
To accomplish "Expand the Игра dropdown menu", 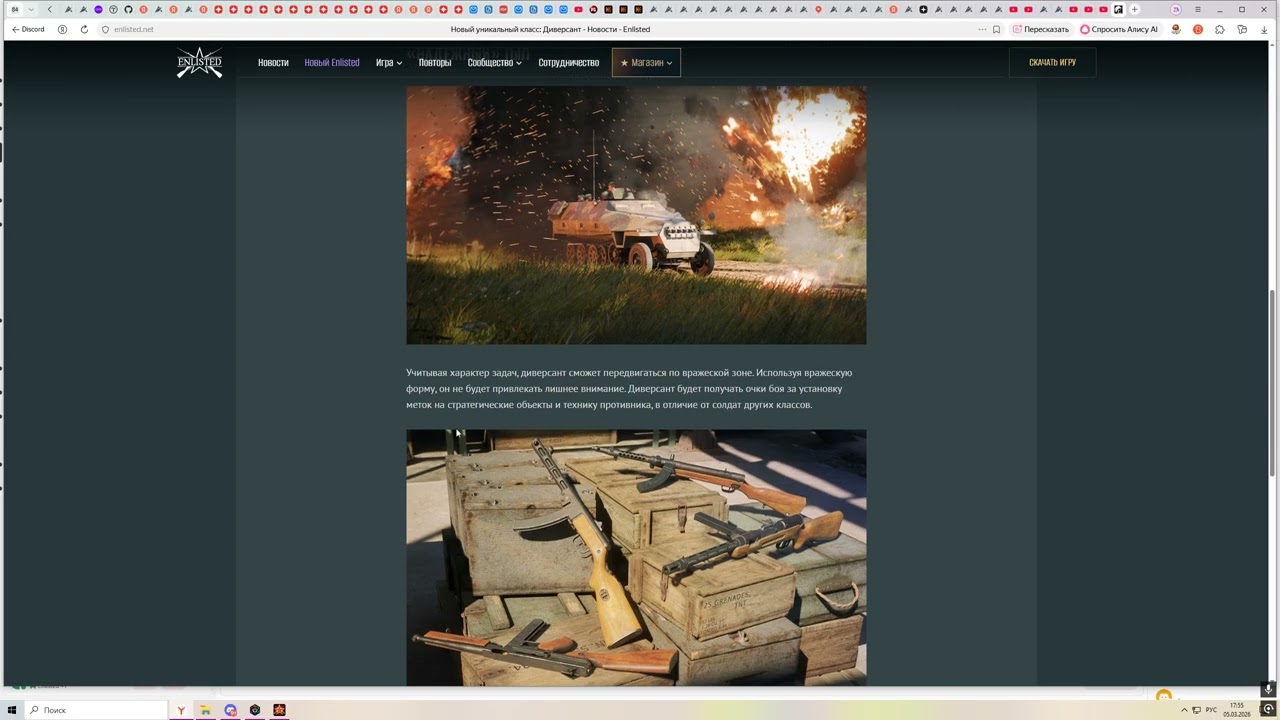I will coord(389,63).
